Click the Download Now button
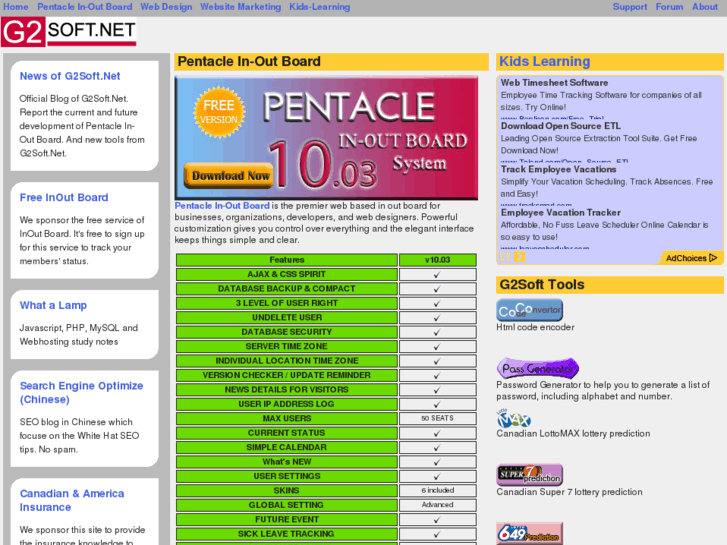727x545 pixels. pos(230,175)
